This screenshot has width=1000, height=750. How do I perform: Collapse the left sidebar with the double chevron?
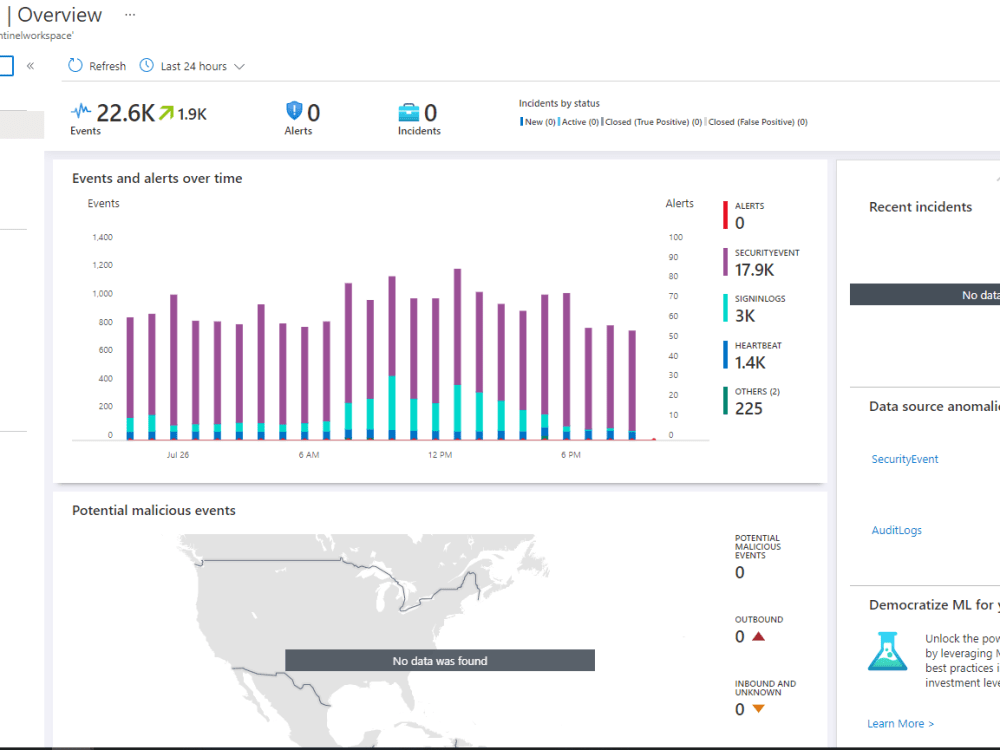click(x=30, y=65)
